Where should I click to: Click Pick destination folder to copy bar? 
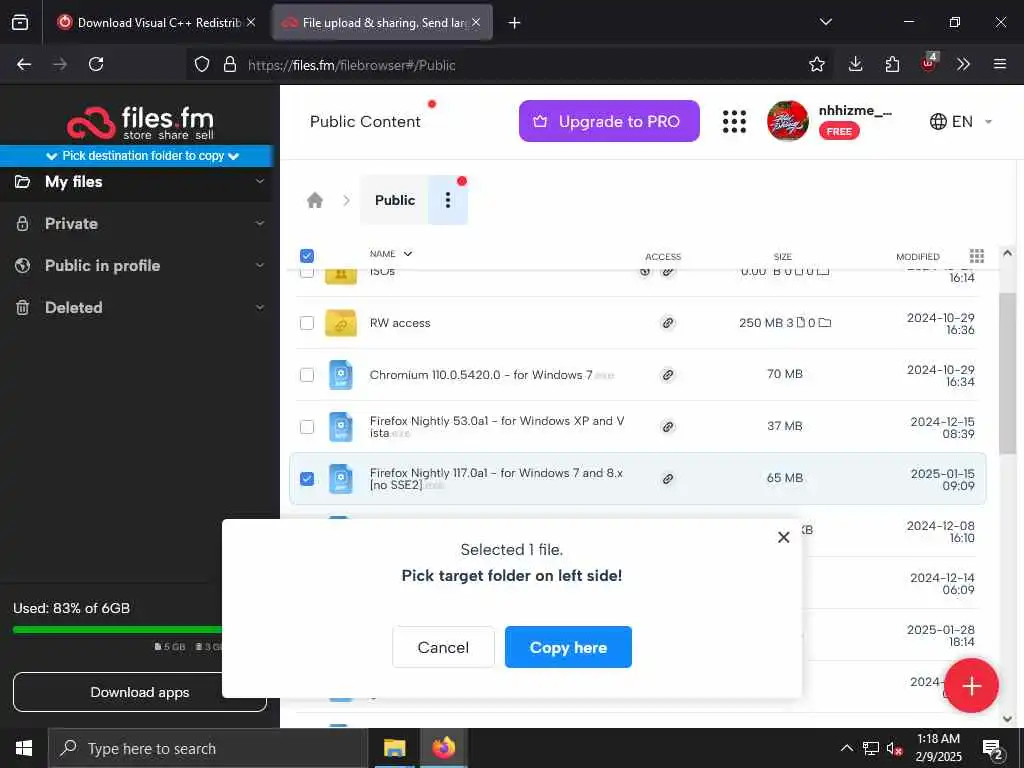136,155
